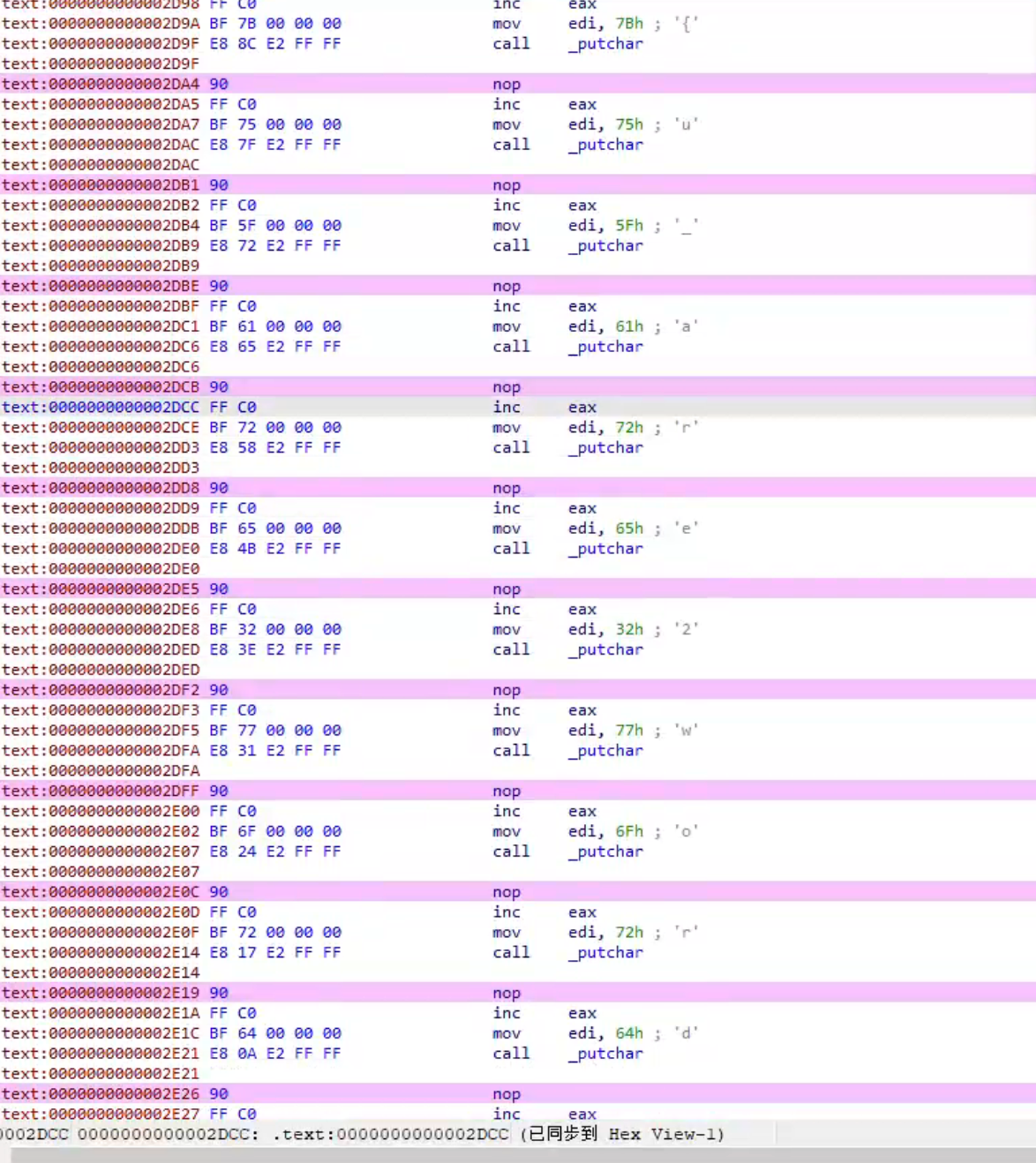Click the nop mnemonic at 2DBE
The image size is (1036, 1163).
tap(507, 286)
